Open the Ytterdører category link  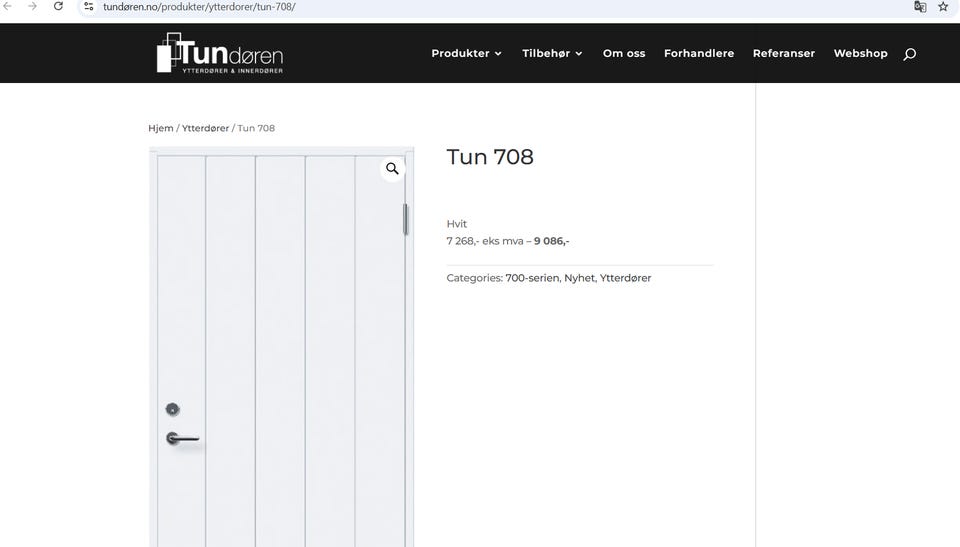tap(625, 277)
